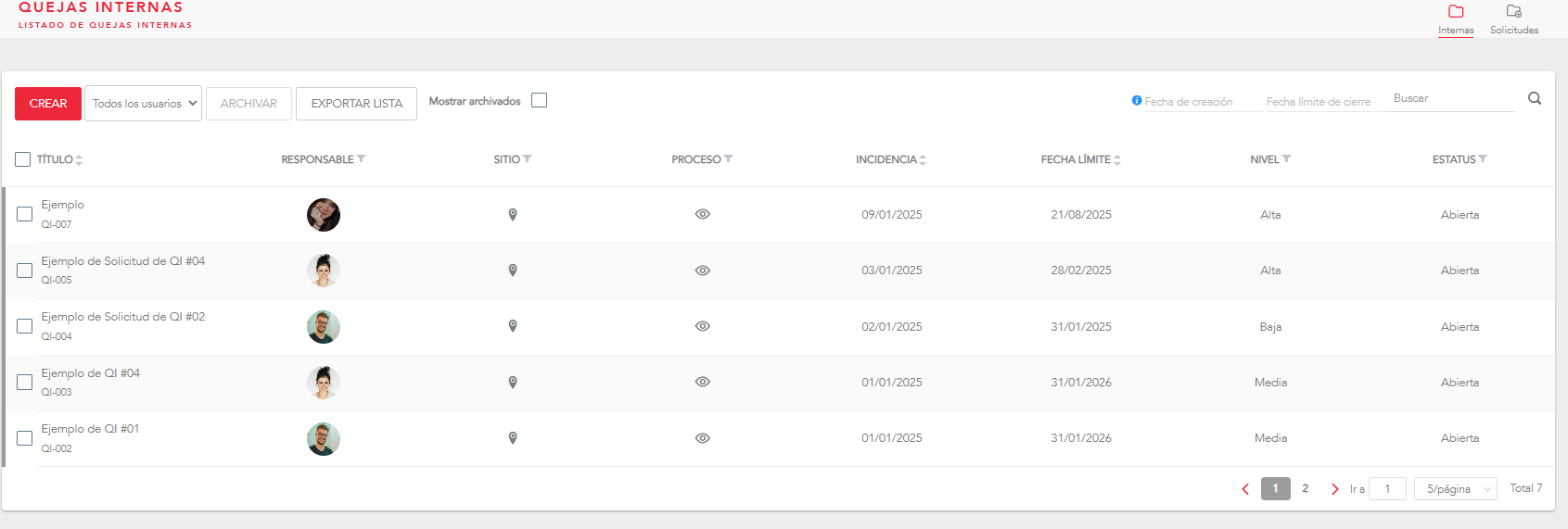Open process eye icon for QI-002
The image size is (1568, 529).
pyautogui.click(x=703, y=438)
